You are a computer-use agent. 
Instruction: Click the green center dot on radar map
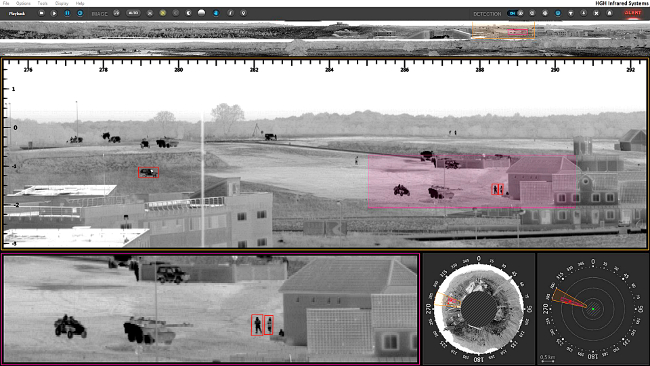click(593, 309)
